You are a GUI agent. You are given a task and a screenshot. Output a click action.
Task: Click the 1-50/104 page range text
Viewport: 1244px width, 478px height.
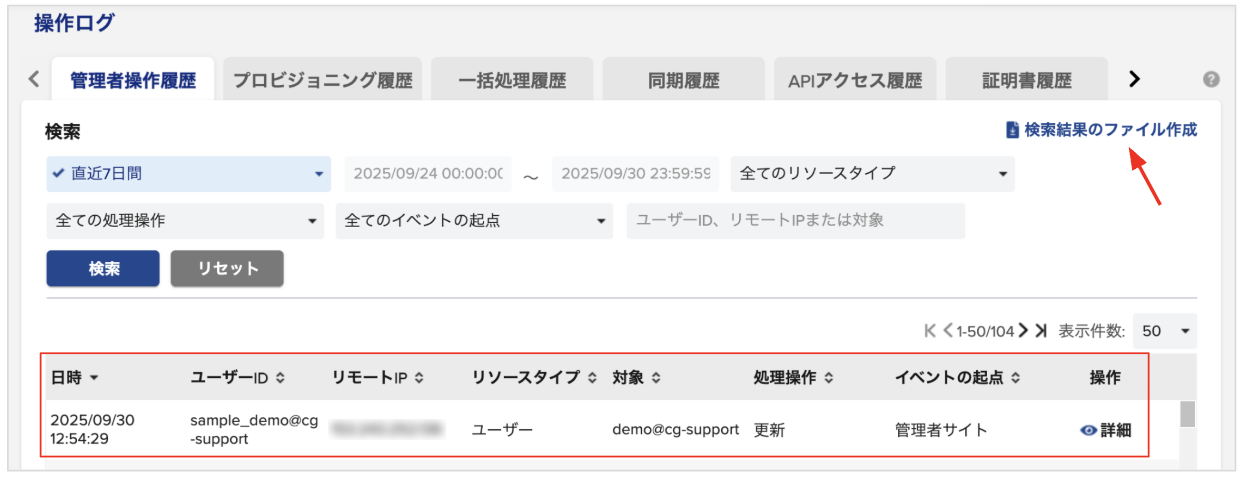click(x=985, y=330)
